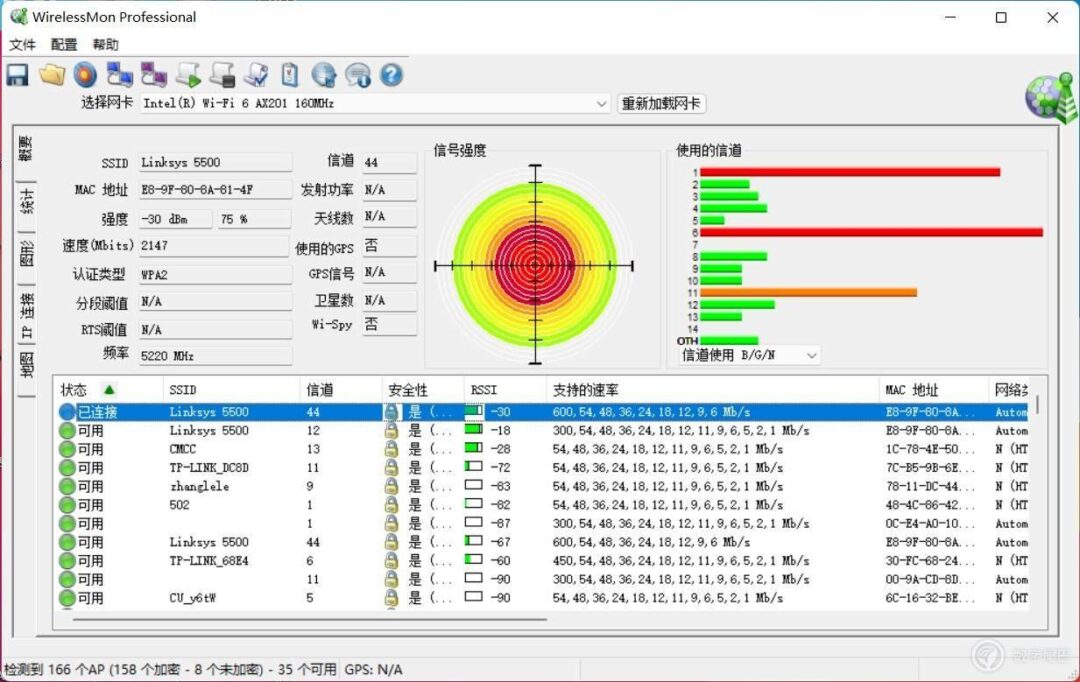Open the 帮助 menu
Image resolution: width=1080 pixels, height=682 pixels.
(105, 45)
